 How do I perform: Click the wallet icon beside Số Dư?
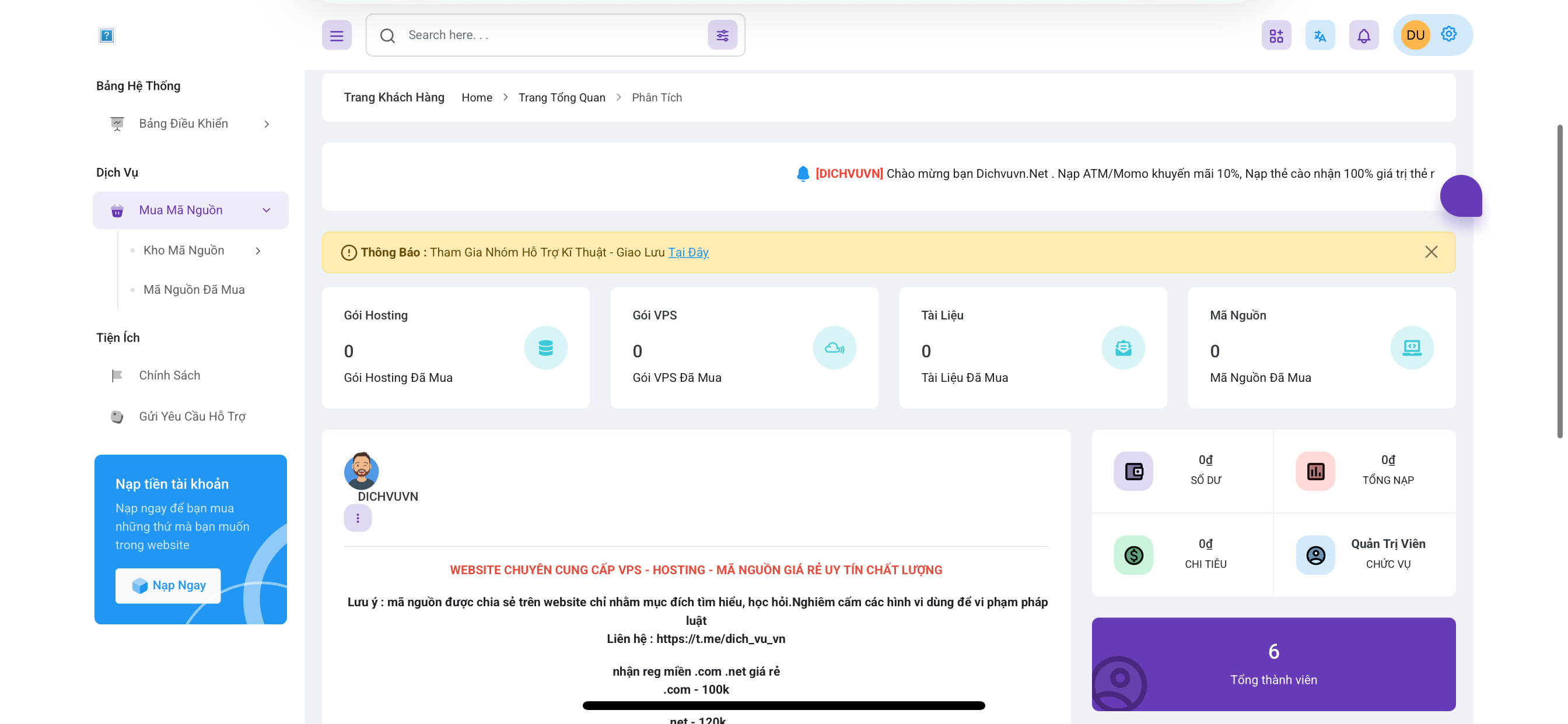tap(1133, 471)
